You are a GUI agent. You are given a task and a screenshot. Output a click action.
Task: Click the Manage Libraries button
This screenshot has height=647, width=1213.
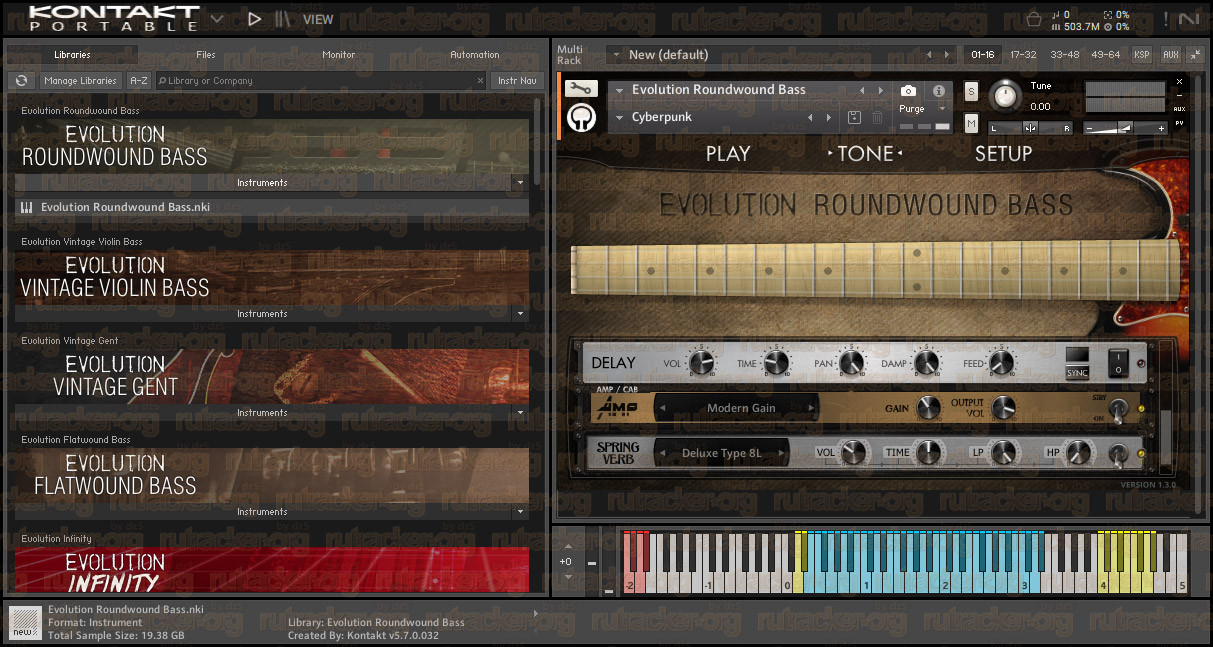coord(80,81)
